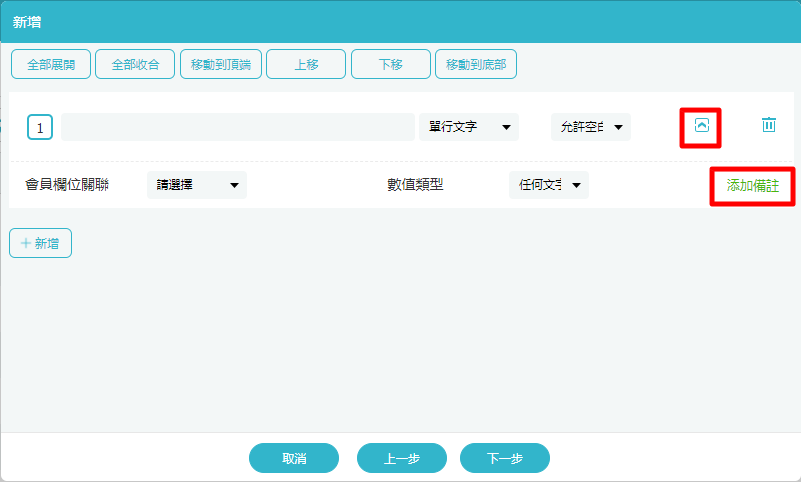Delete question 1 with the trash icon

tap(768, 125)
